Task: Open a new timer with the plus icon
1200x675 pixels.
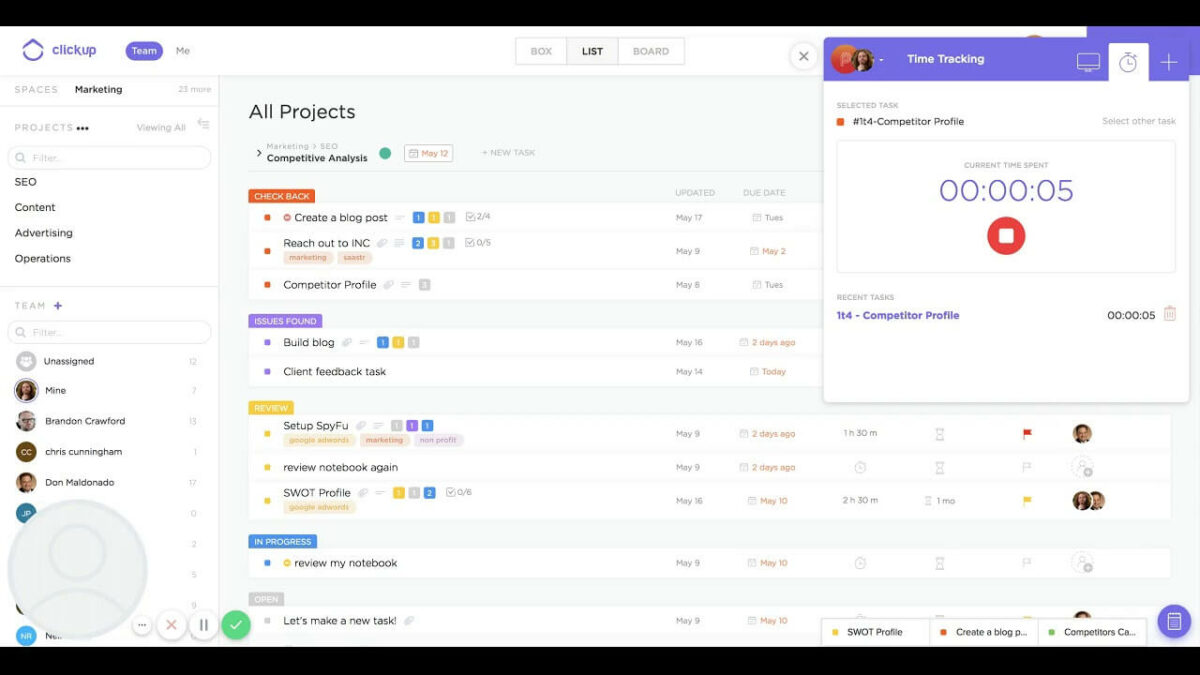Action: (x=1168, y=61)
